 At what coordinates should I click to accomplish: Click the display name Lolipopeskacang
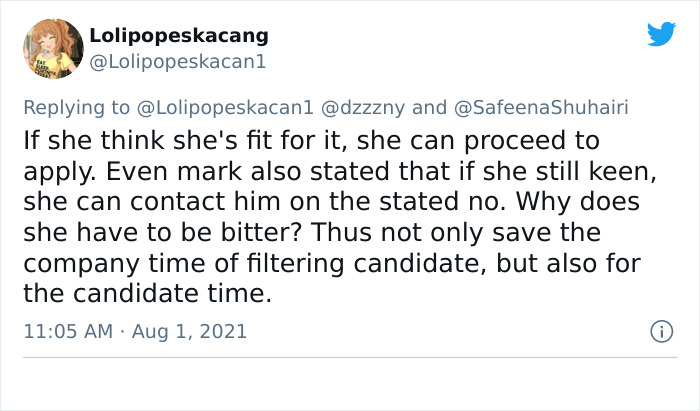pos(179,36)
